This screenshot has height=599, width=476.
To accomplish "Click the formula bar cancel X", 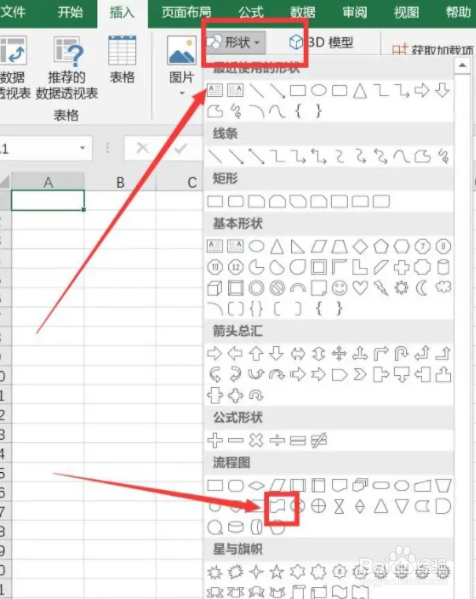I will pos(142,147).
